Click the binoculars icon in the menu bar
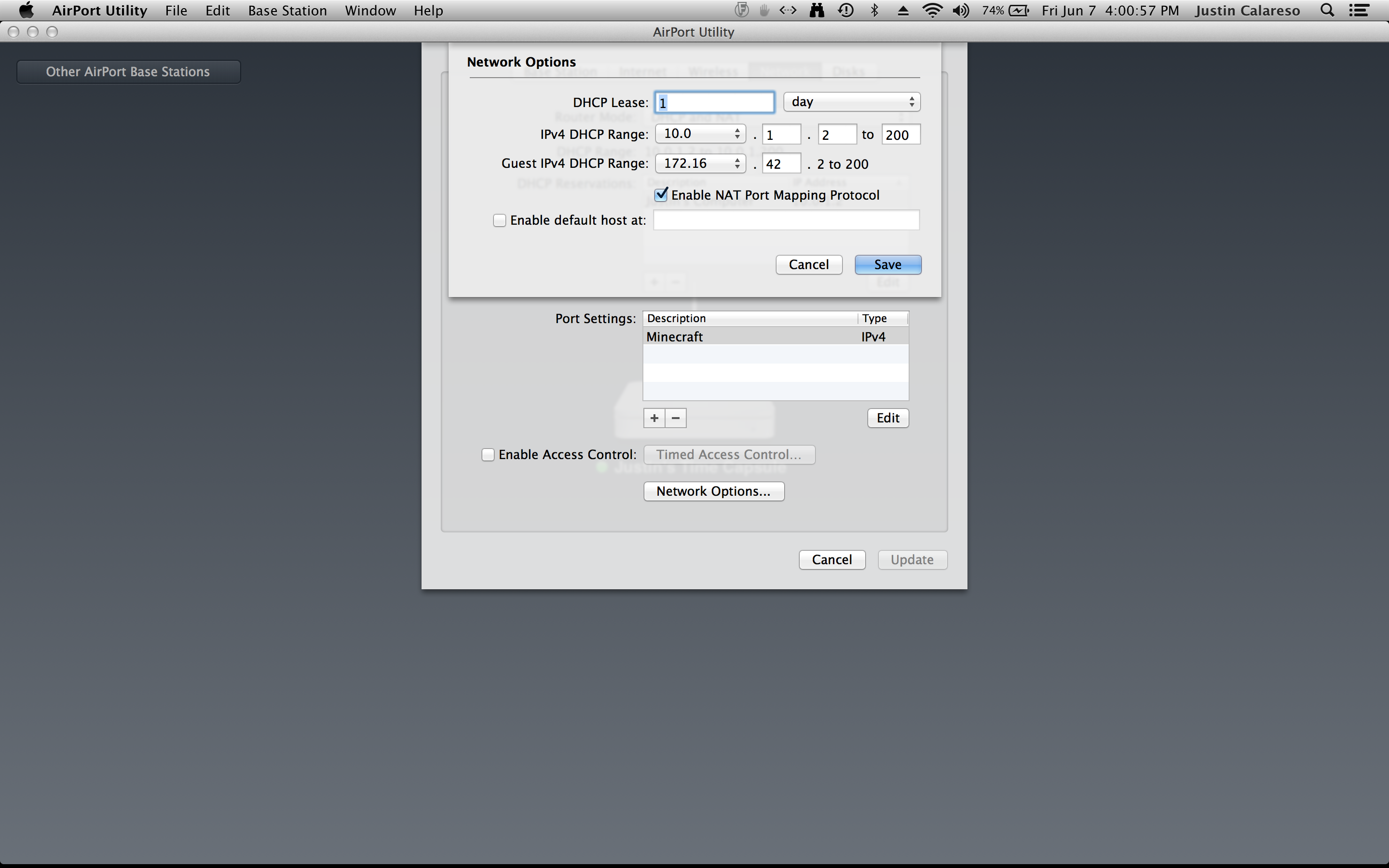Image resolution: width=1389 pixels, height=868 pixels. coord(817,10)
